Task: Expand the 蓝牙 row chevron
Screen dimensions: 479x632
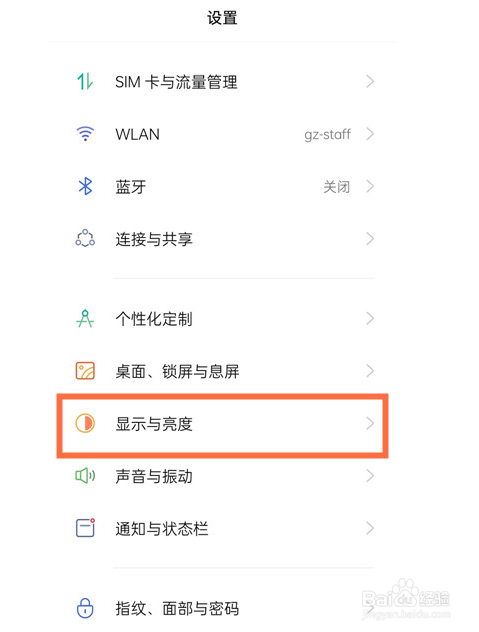Action: coord(370,186)
